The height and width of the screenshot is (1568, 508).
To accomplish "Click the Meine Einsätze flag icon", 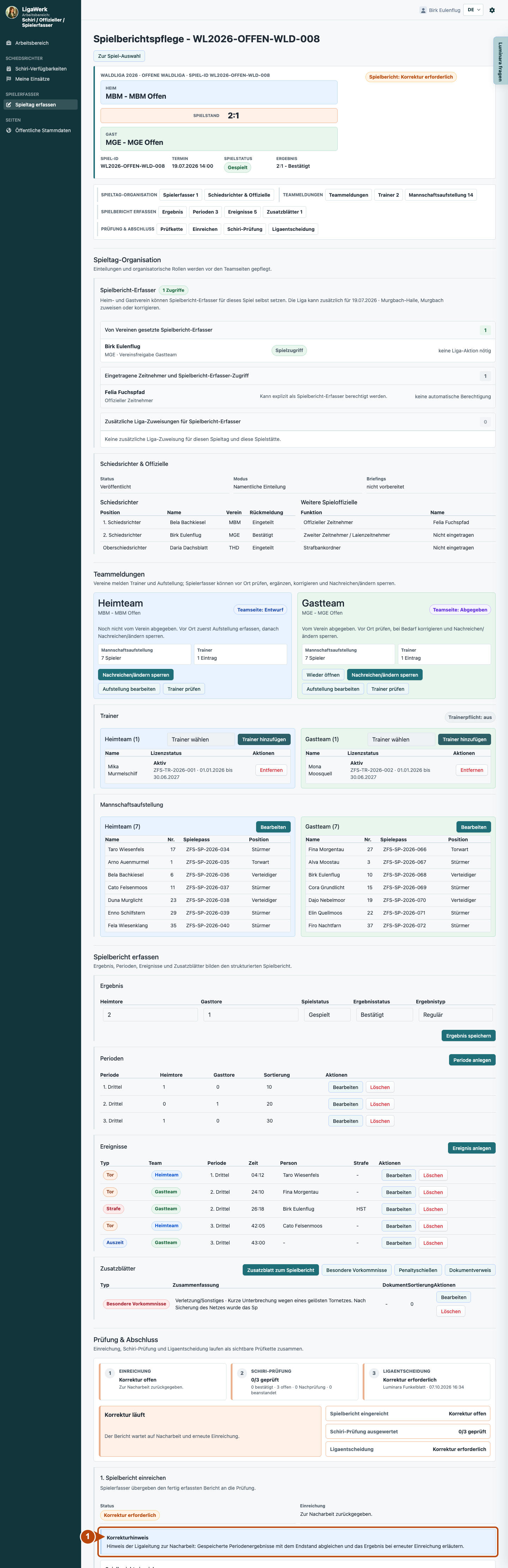I will (x=8, y=79).
